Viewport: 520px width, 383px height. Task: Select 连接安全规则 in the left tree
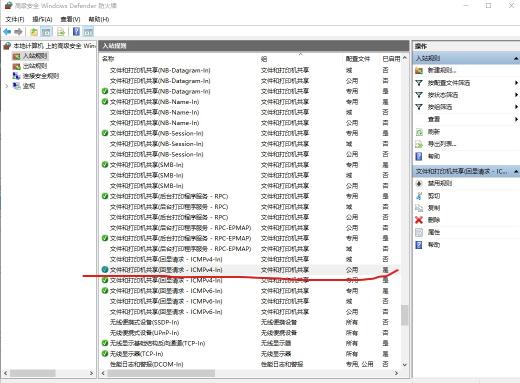point(41,76)
